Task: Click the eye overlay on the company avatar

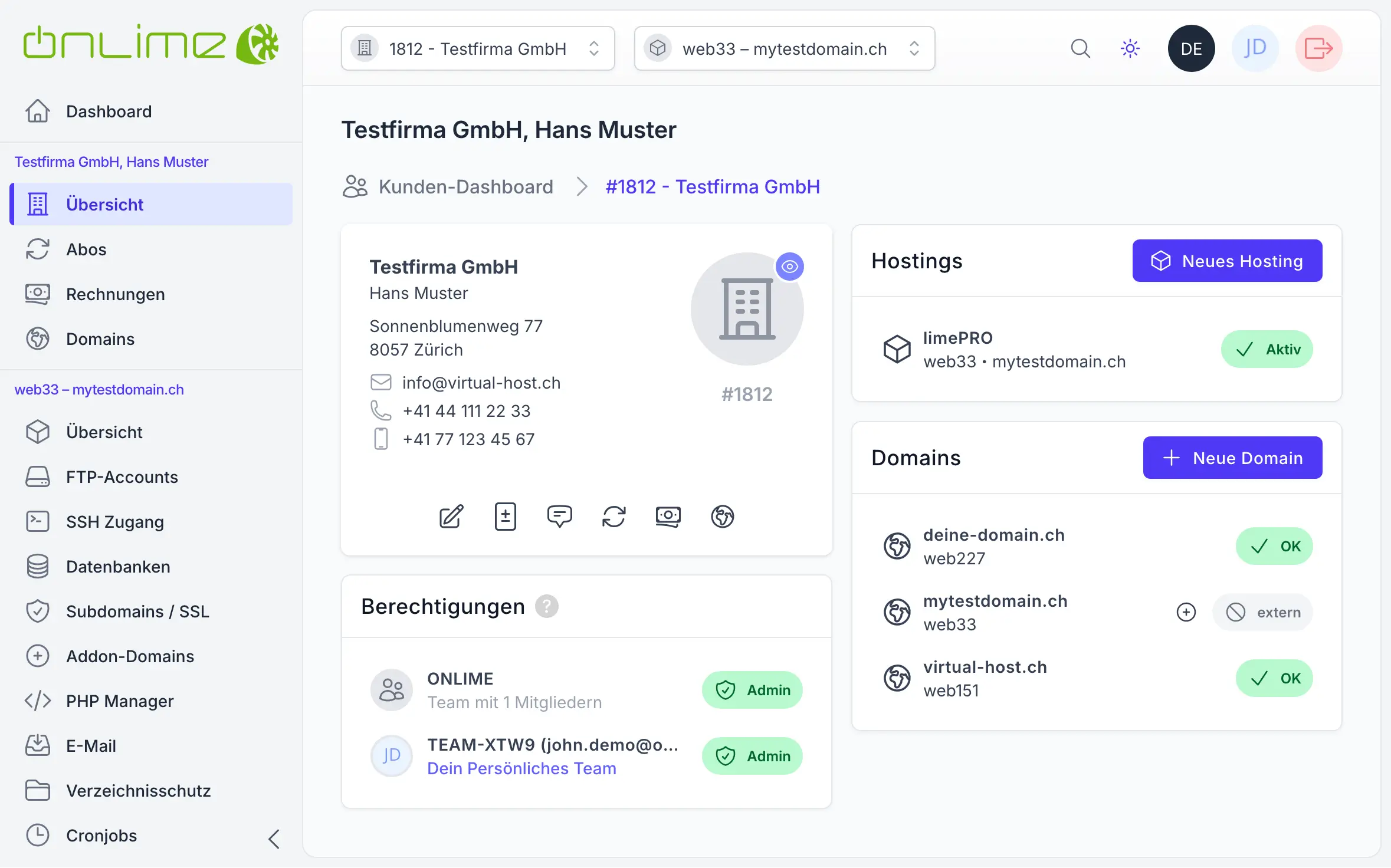Action: (x=790, y=267)
